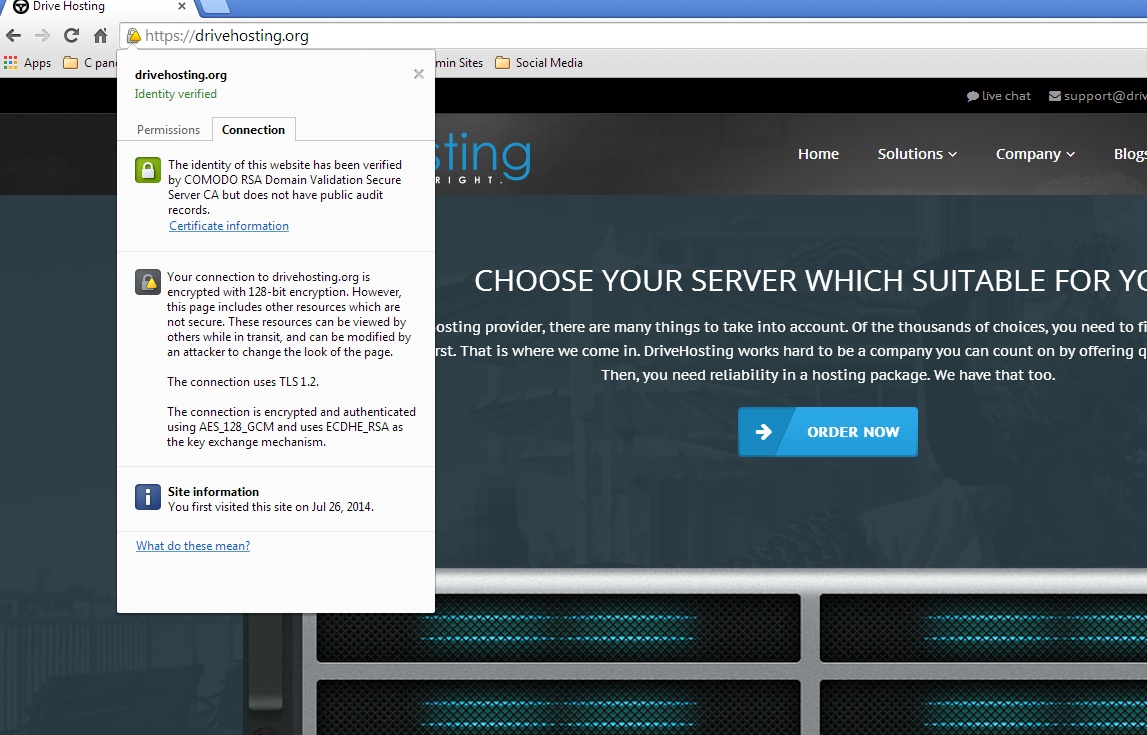Reload the page with the refresh icon
This screenshot has width=1147, height=735.
pos(71,35)
